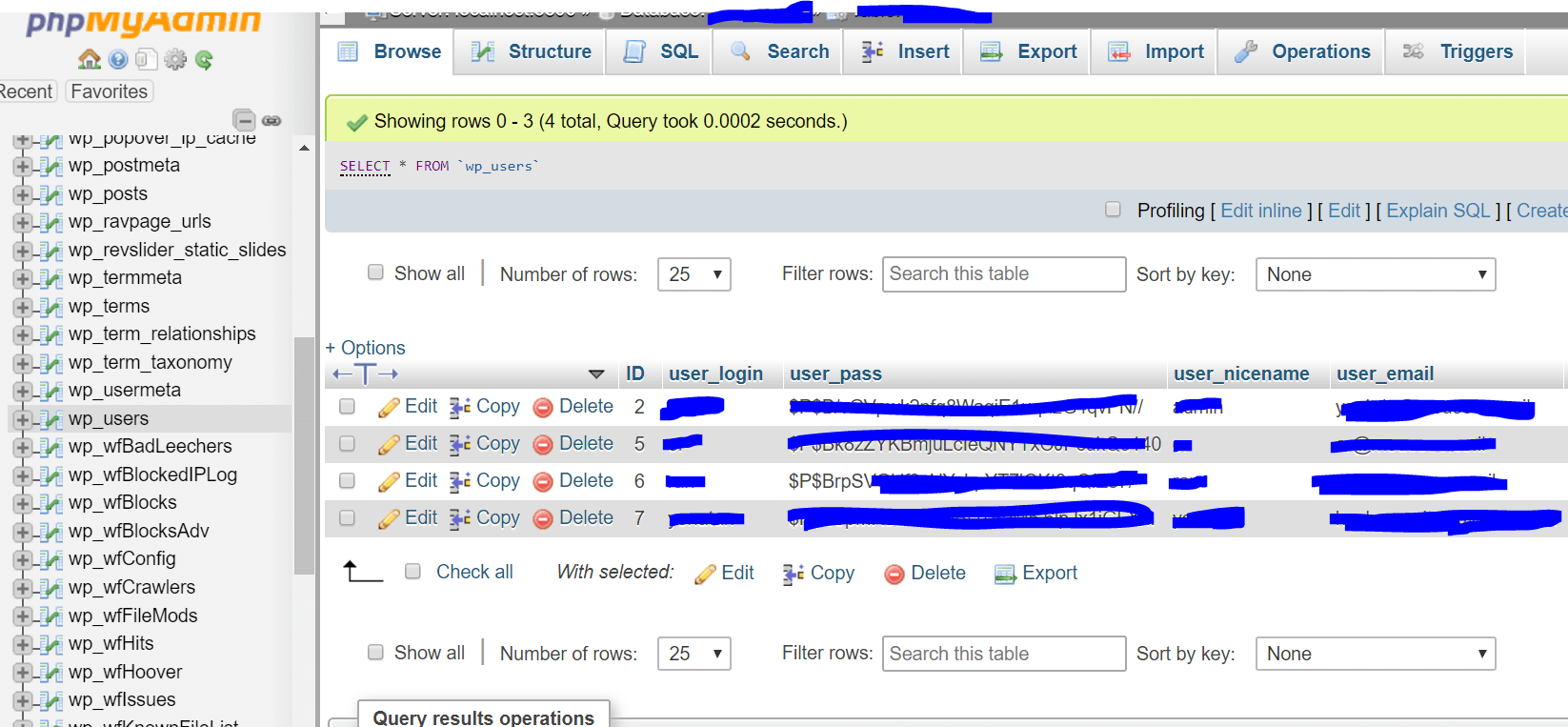Reload navigation panel with green refresh icon
This screenshot has height=727, width=1568.
pos(204,60)
